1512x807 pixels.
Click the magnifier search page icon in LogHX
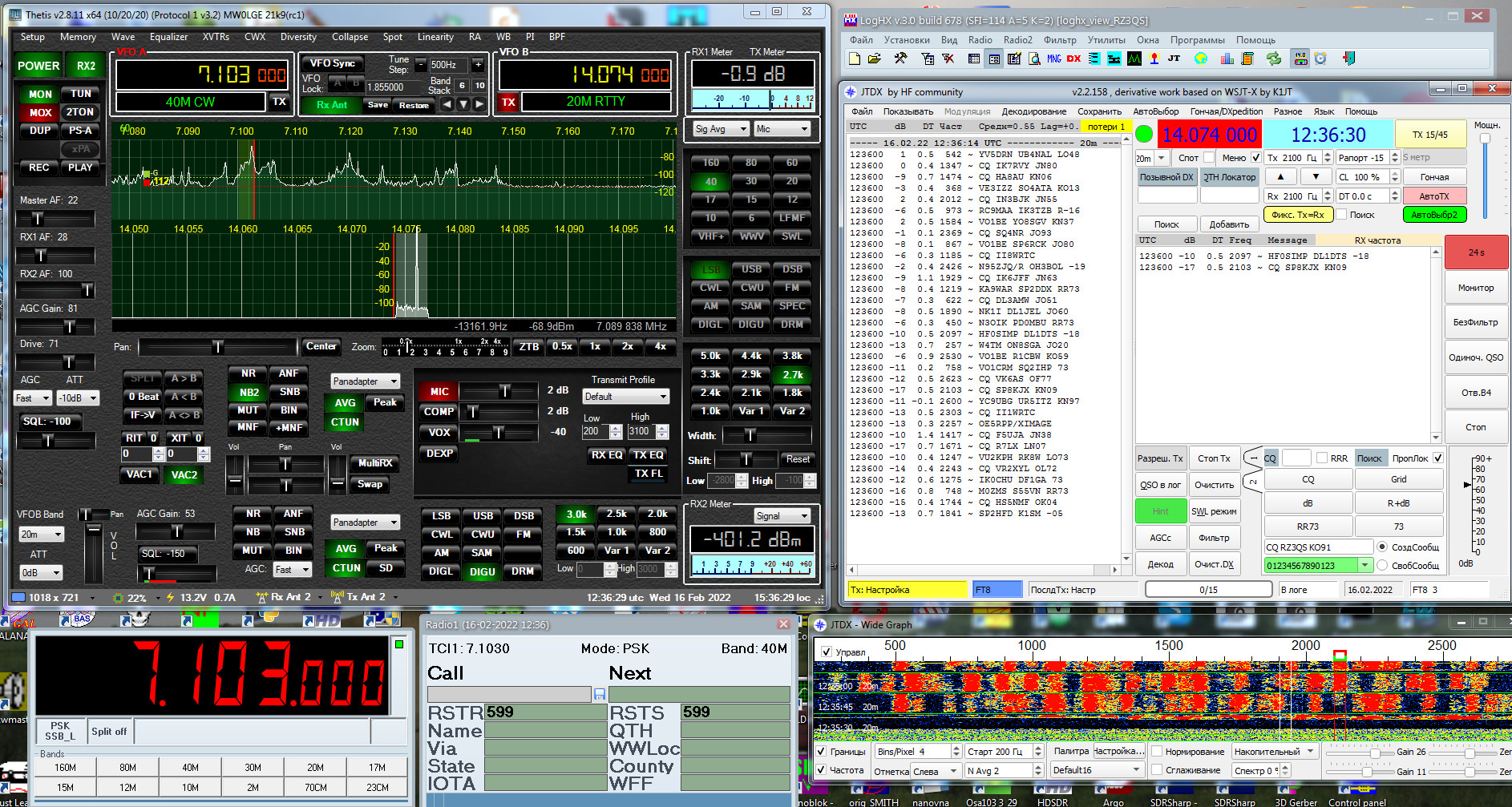click(1034, 59)
